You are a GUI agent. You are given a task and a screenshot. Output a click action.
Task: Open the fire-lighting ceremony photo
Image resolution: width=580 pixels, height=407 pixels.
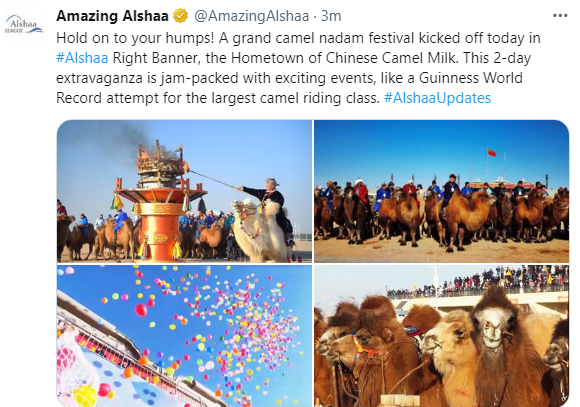click(x=184, y=191)
